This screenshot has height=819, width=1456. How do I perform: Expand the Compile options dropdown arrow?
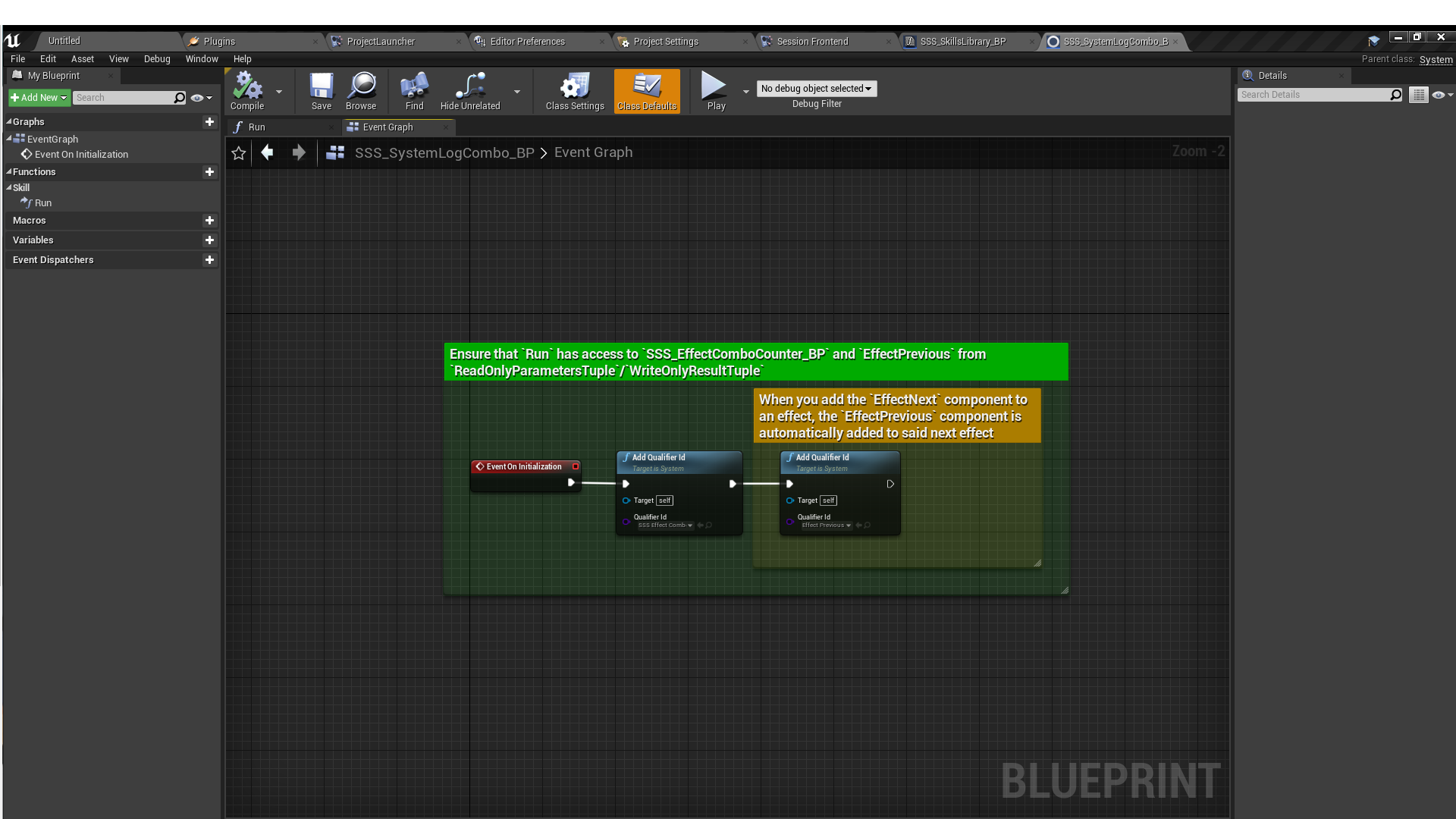click(x=278, y=91)
